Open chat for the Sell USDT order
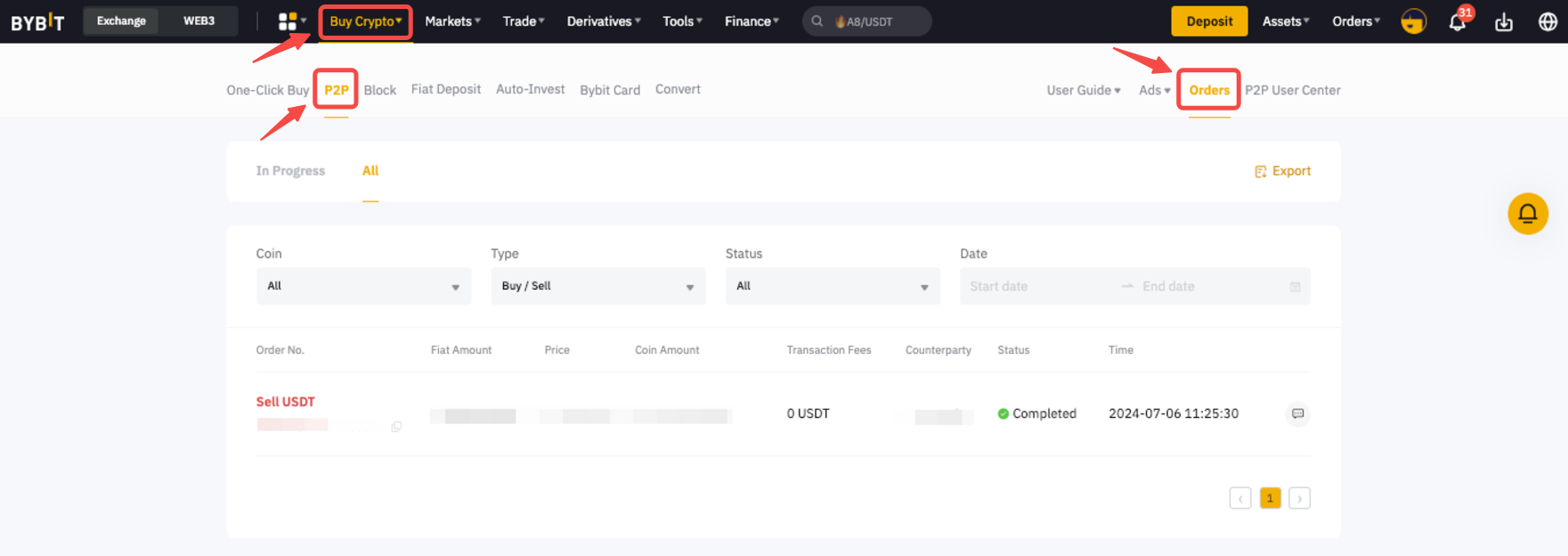 [1297, 413]
